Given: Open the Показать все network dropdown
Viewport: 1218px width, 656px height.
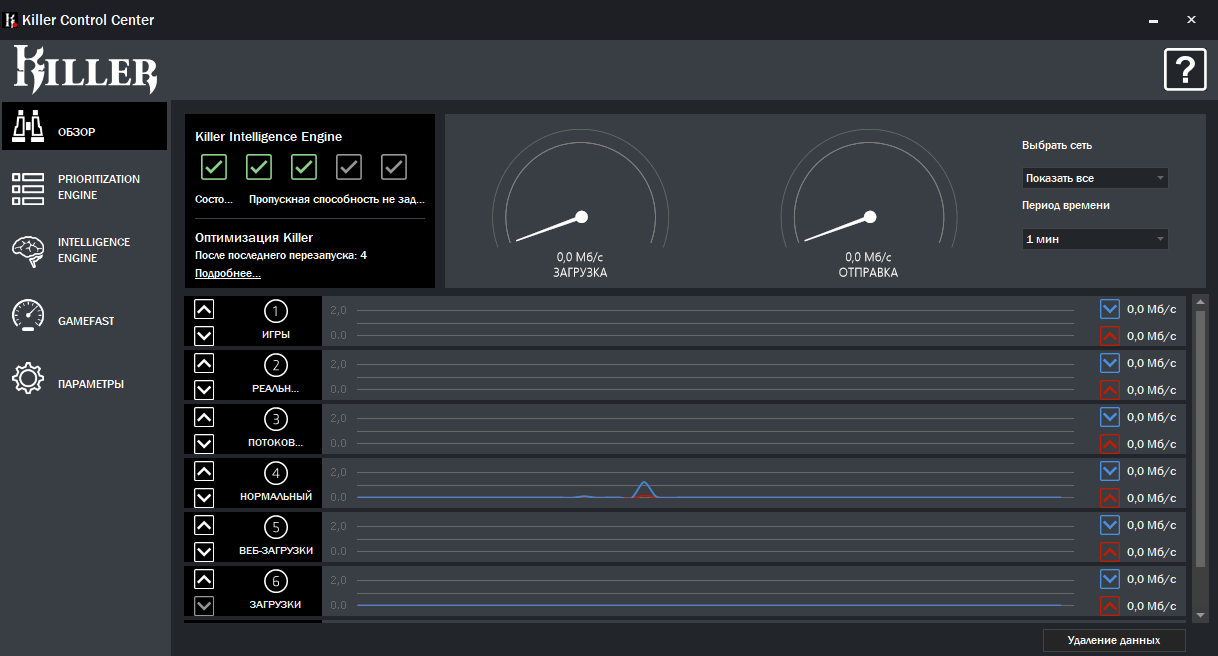Looking at the screenshot, I should (1094, 178).
